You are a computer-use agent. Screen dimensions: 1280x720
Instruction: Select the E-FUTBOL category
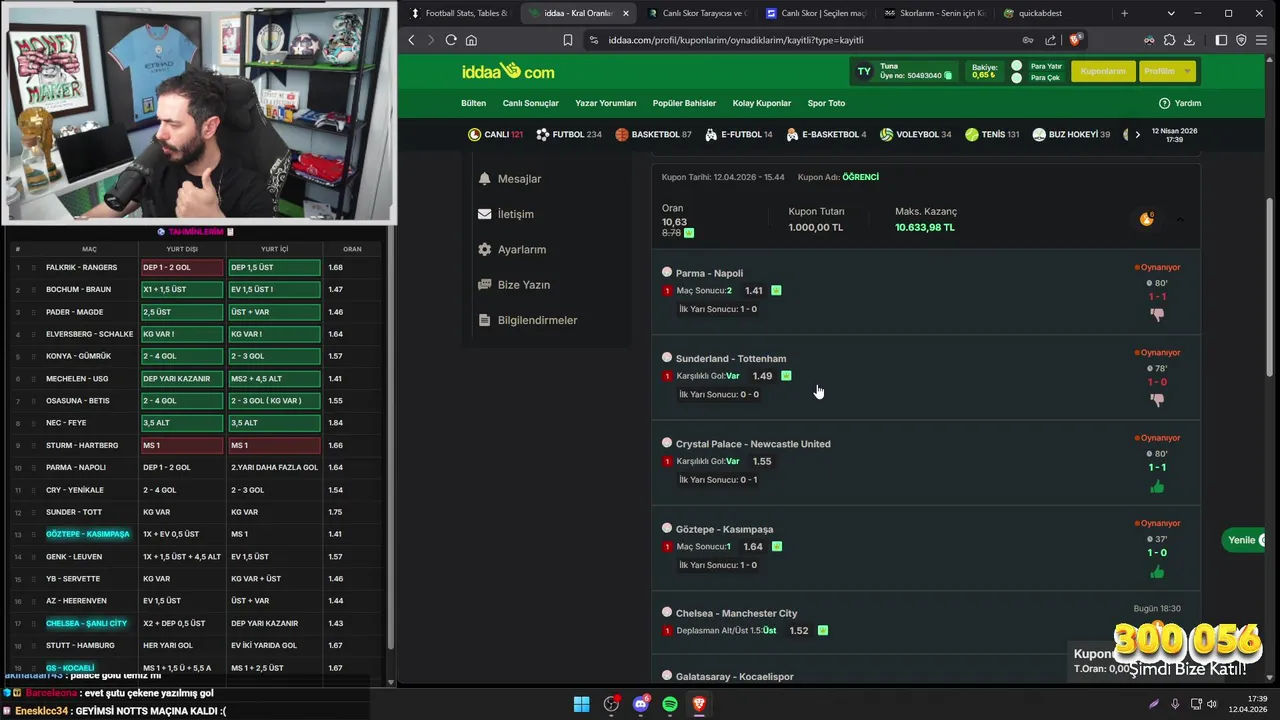(x=738, y=134)
